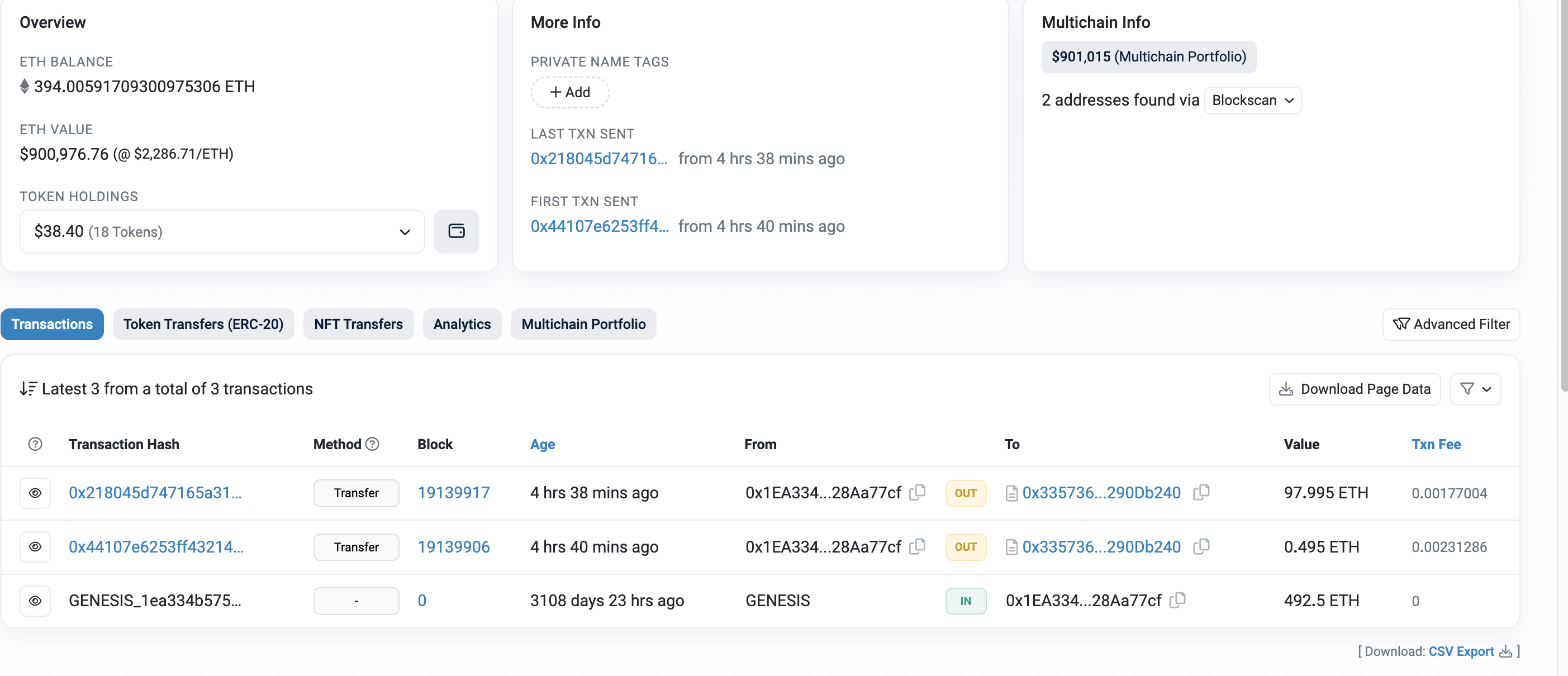1568x676 pixels.
Task: Copy From address in first transaction row
Action: click(916, 492)
